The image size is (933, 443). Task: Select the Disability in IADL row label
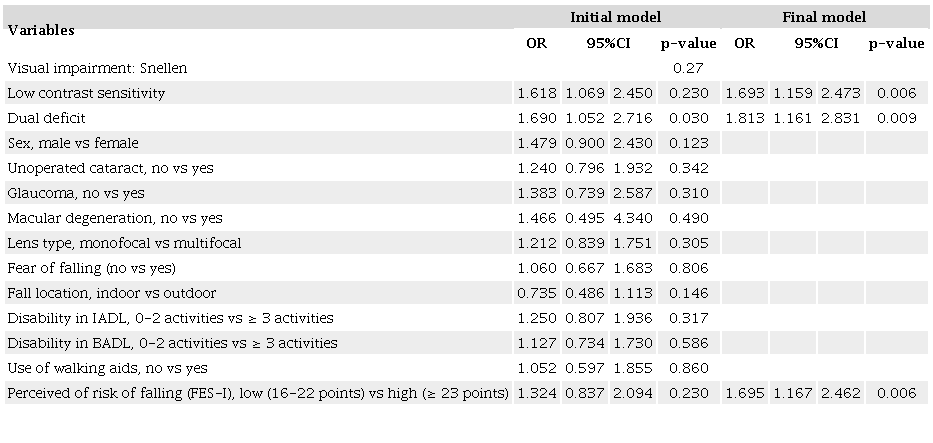[170, 318]
